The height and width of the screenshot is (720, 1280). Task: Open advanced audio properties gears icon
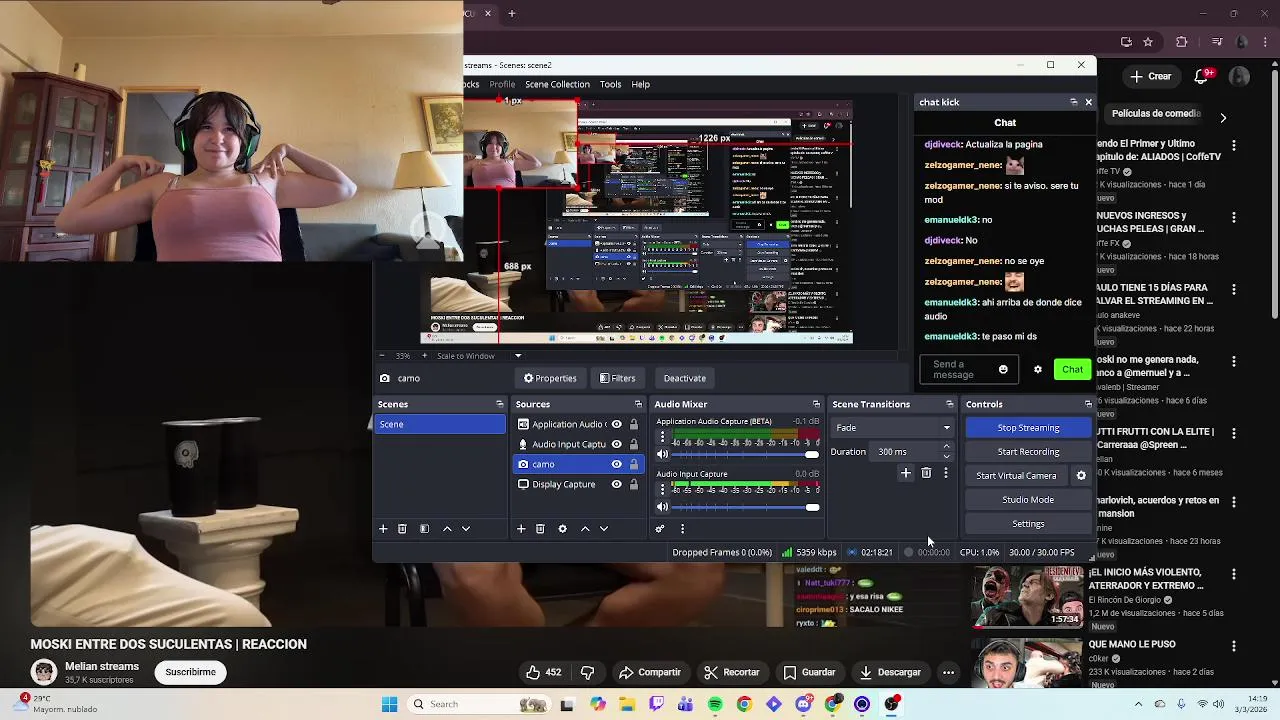pos(660,528)
